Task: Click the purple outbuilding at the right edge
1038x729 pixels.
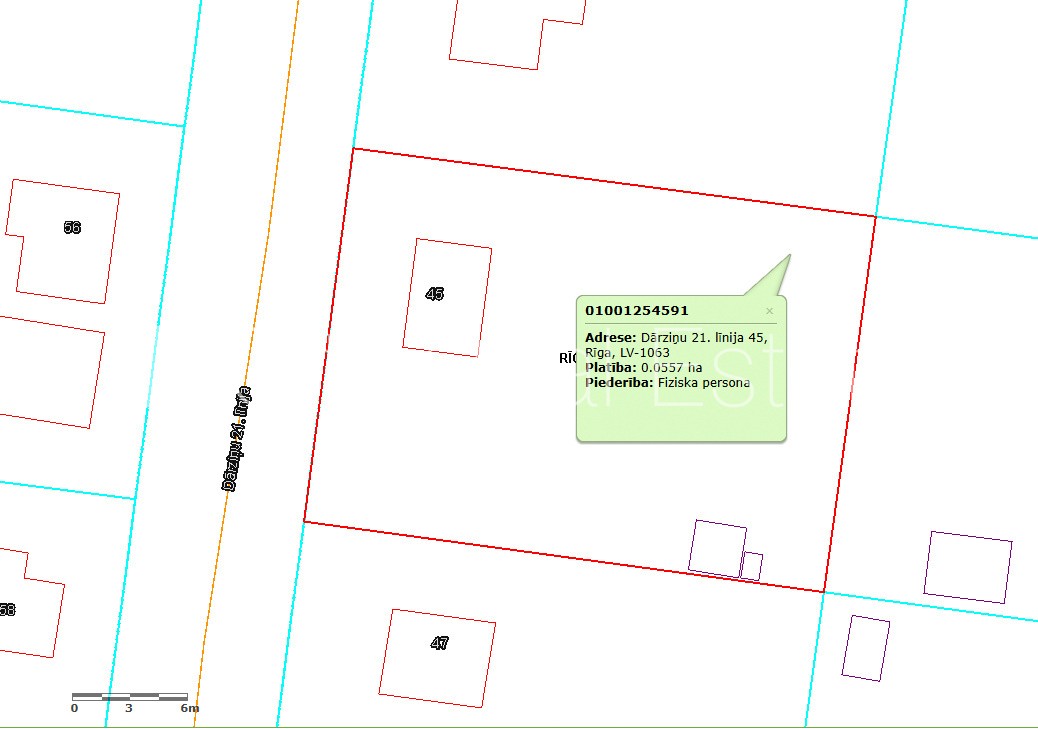Action: click(968, 566)
